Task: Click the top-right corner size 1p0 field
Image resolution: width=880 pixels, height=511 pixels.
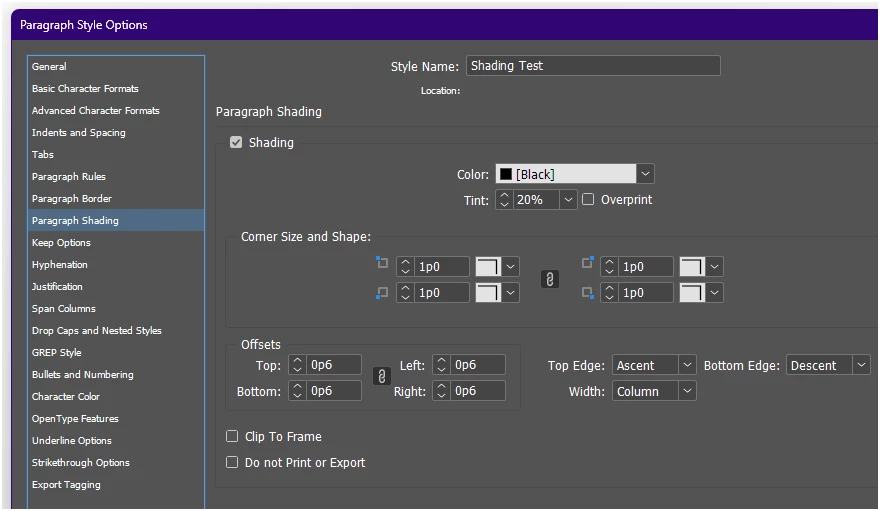Action: [x=645, y=266]
